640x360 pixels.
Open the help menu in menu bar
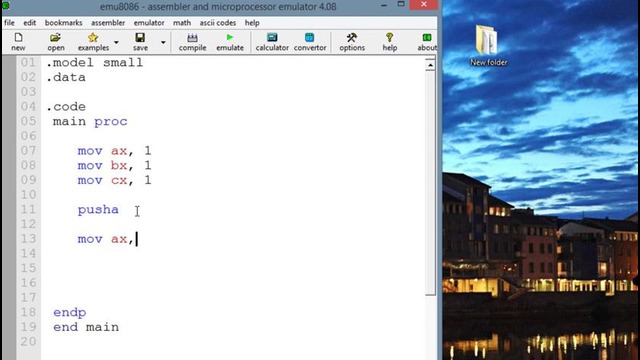(x=252, y=23)
